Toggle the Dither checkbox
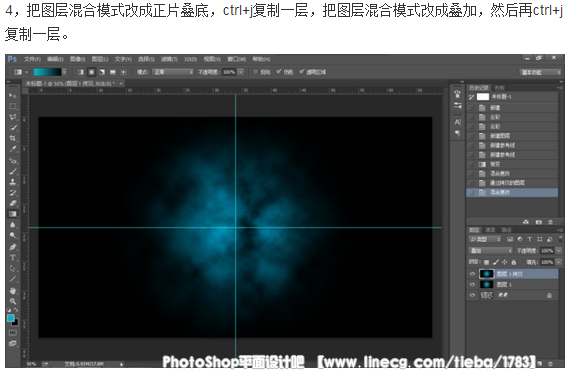The height and width of the screenshot is (379, 586). (279, 72)
